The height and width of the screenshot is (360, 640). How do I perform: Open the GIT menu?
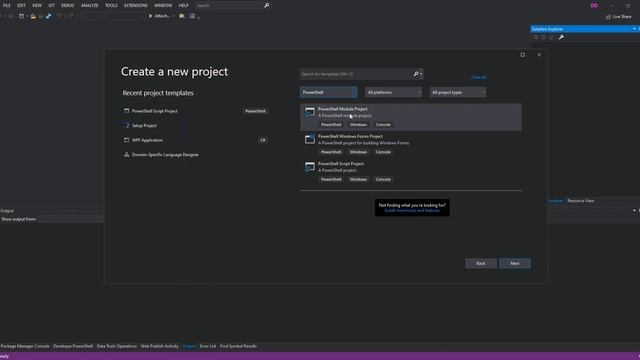pos(51,5)
